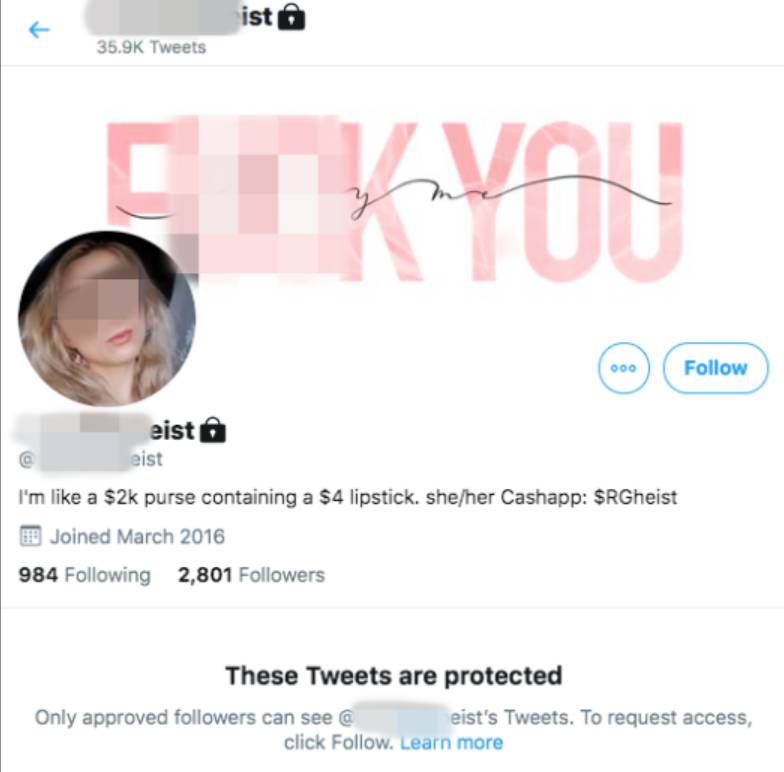The image size is (784, 772).
Task: Click the Follow button
Action: click(716, 368)
